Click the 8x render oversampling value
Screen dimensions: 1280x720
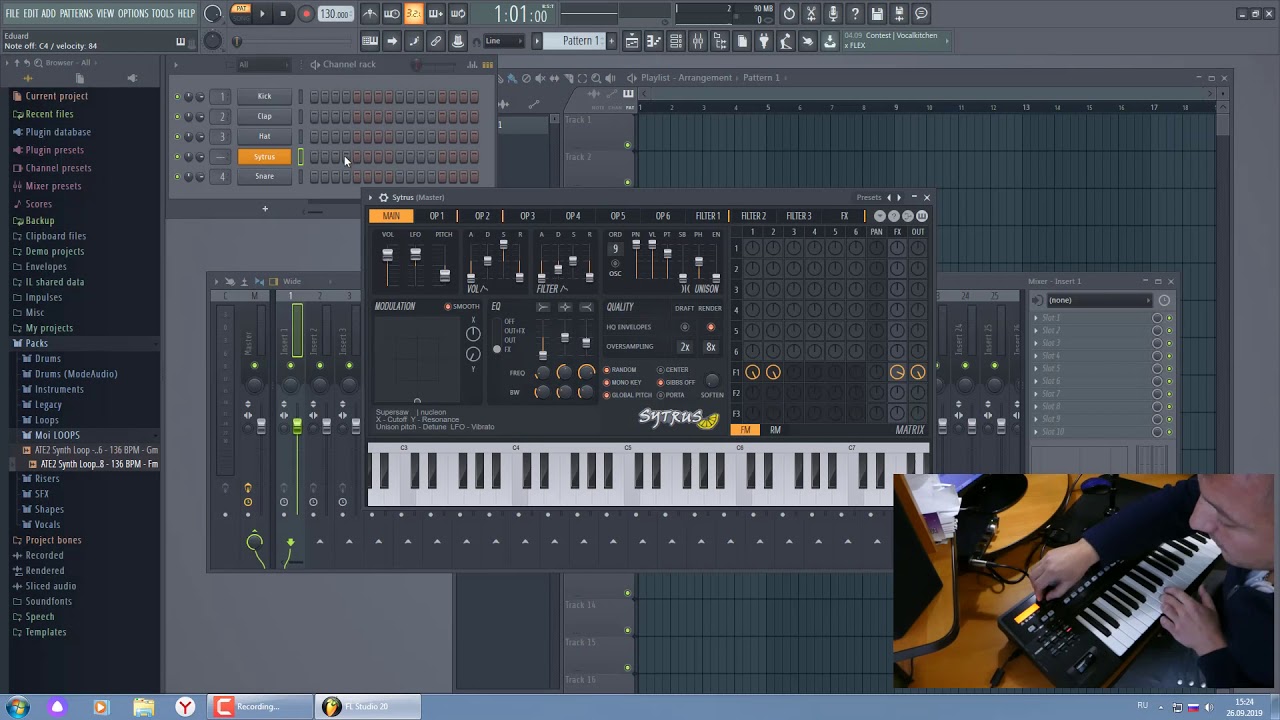pos(711,347)
